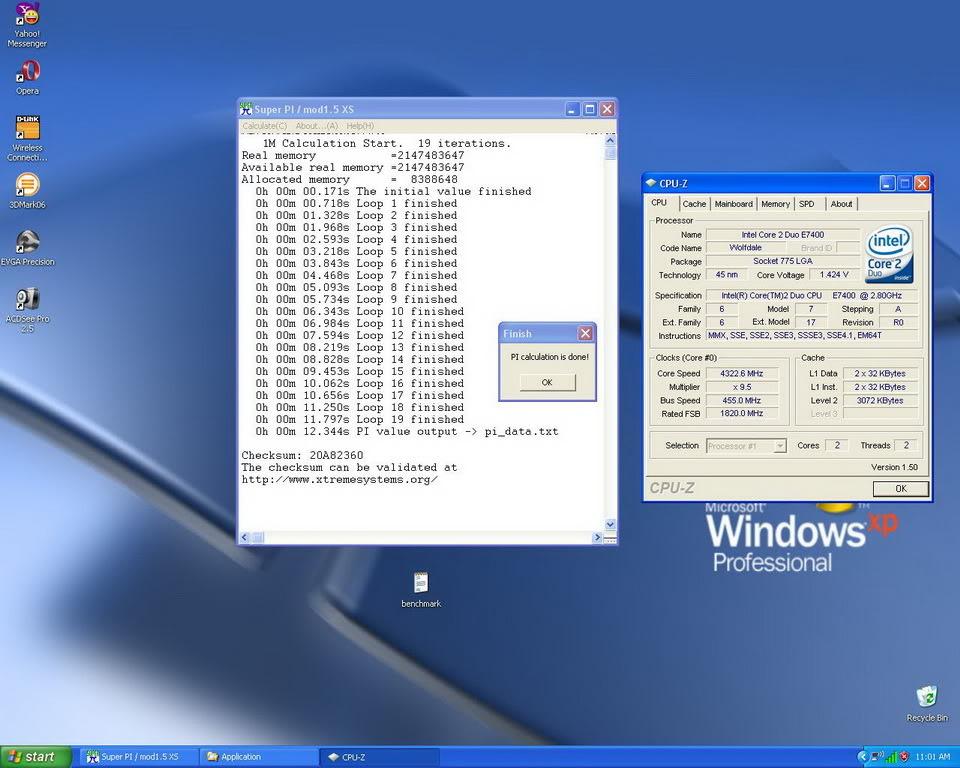Switch to the Mainboard tab
The image size is (960, 768).
pos(733,204)
